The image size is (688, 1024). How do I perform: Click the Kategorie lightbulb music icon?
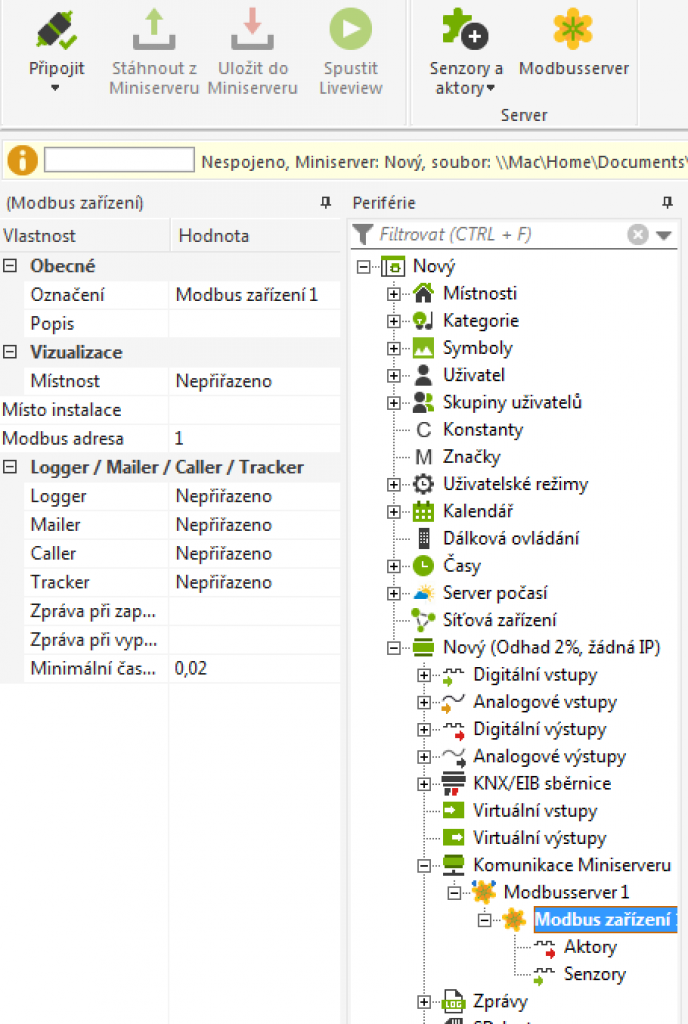(x=423, y=321)
